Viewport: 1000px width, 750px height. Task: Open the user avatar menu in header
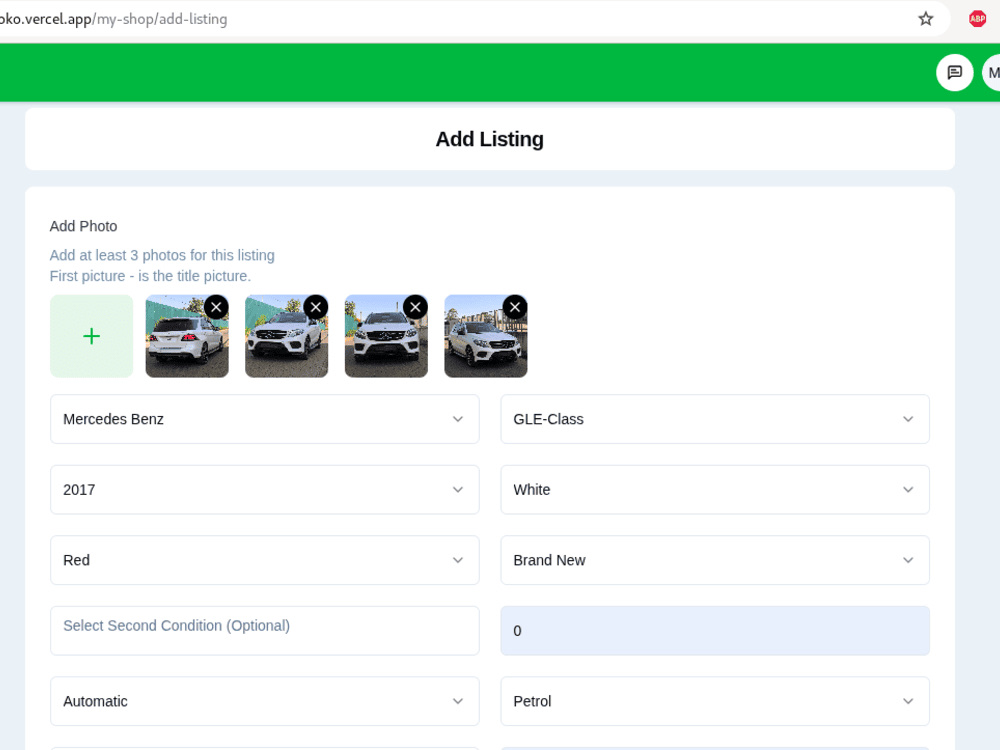click(991, 73)
